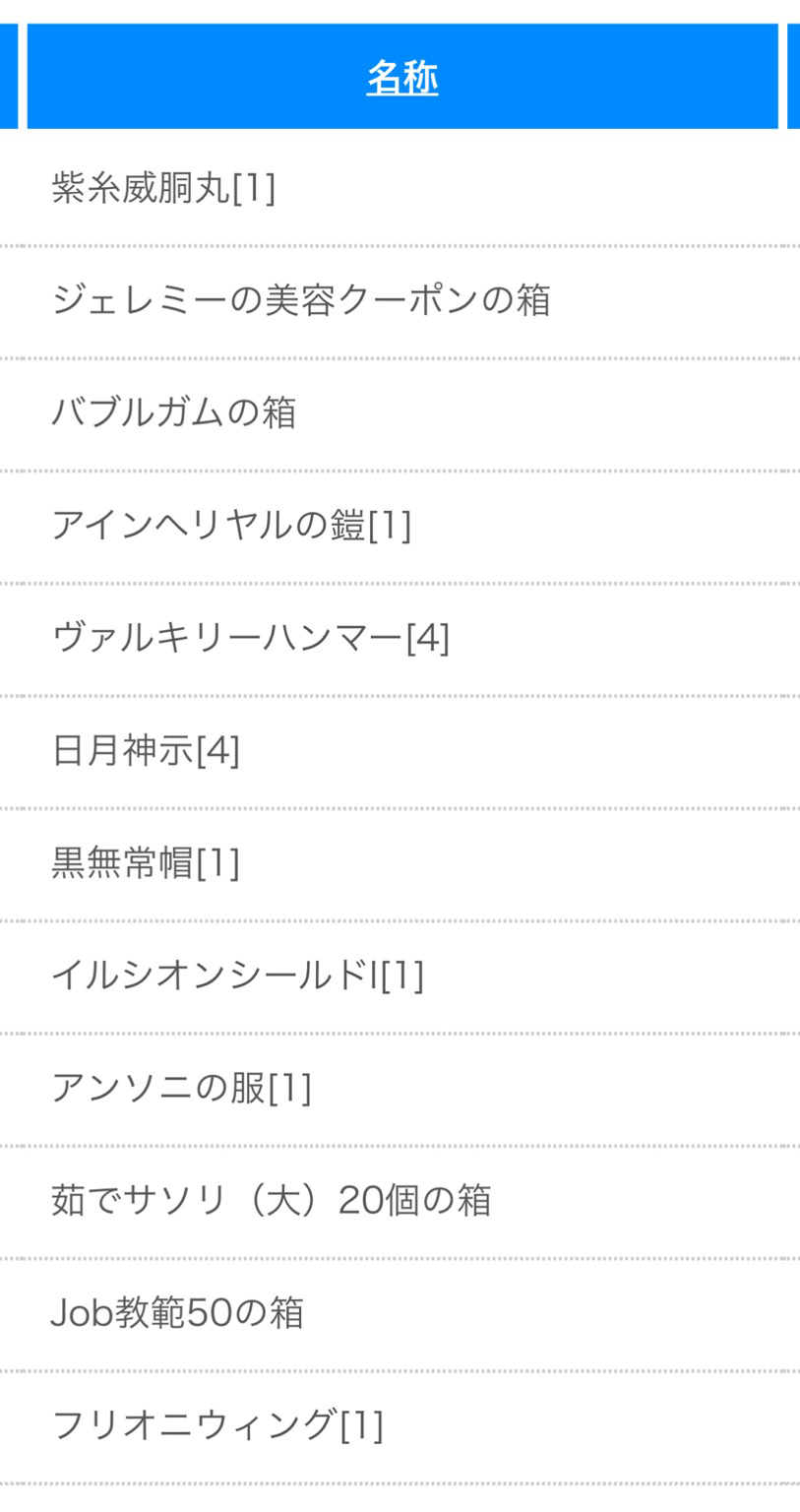
Task: Select ジェレミーの美容クーポンの箱 item
Action: click(x=300, y=300)
